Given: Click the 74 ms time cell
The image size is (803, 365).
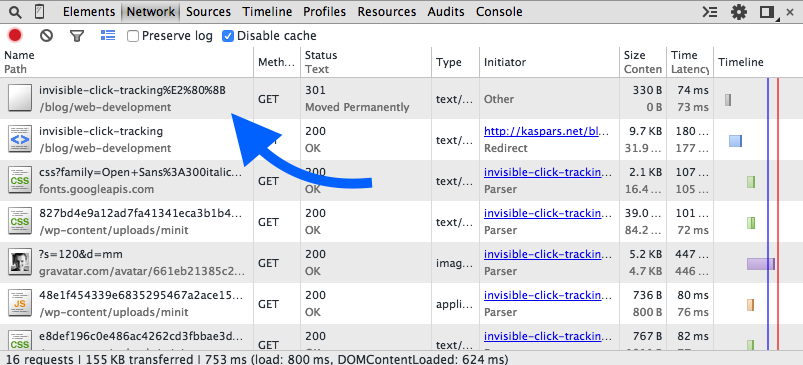Looking at the screenshot, I should point(693,91).
